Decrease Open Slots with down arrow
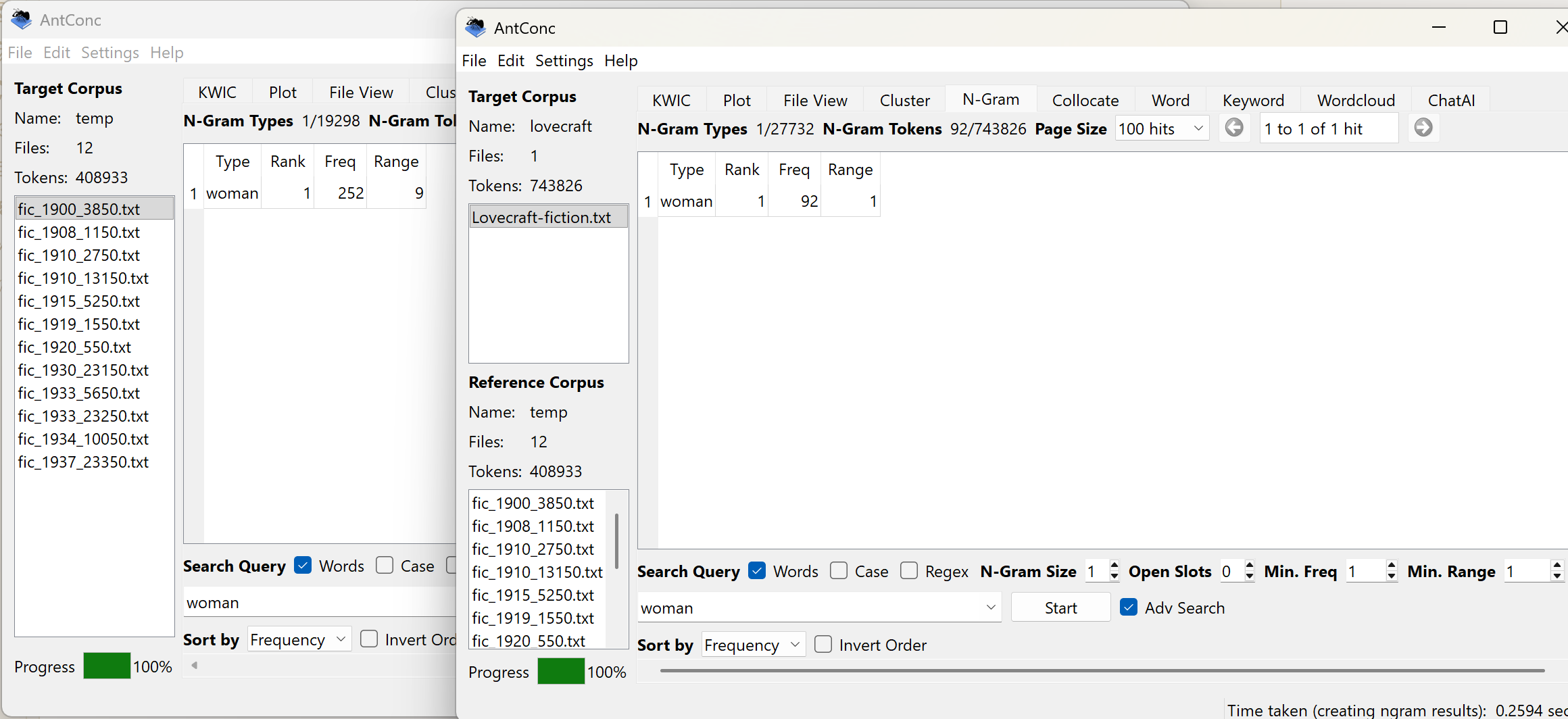The width and height of the screenshot is (1568, 719). [x=1249, y=576]
